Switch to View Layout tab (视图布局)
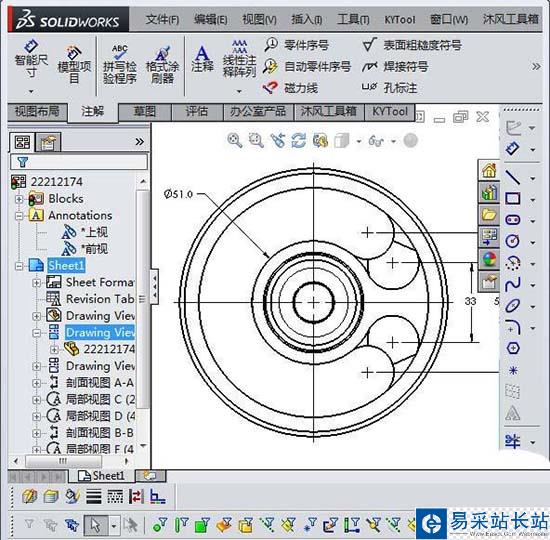This screenshot has height=540, width=550. pos(37,112)
